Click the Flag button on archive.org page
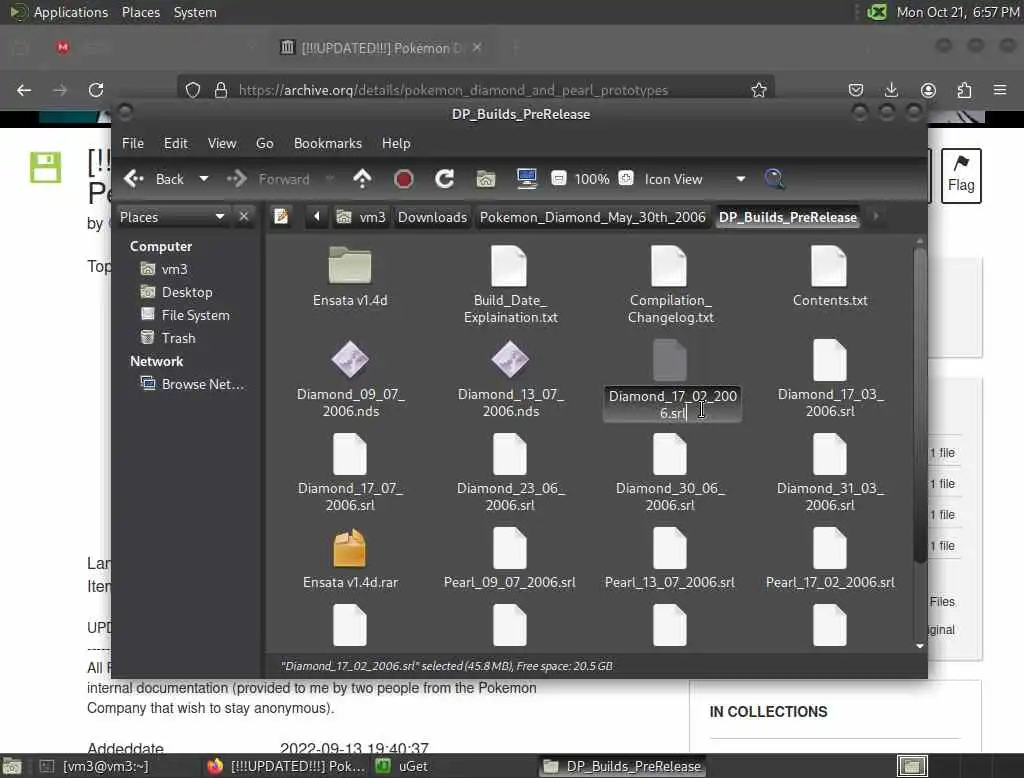Screen dimensions: 1024x778 (x=961, y=175)
